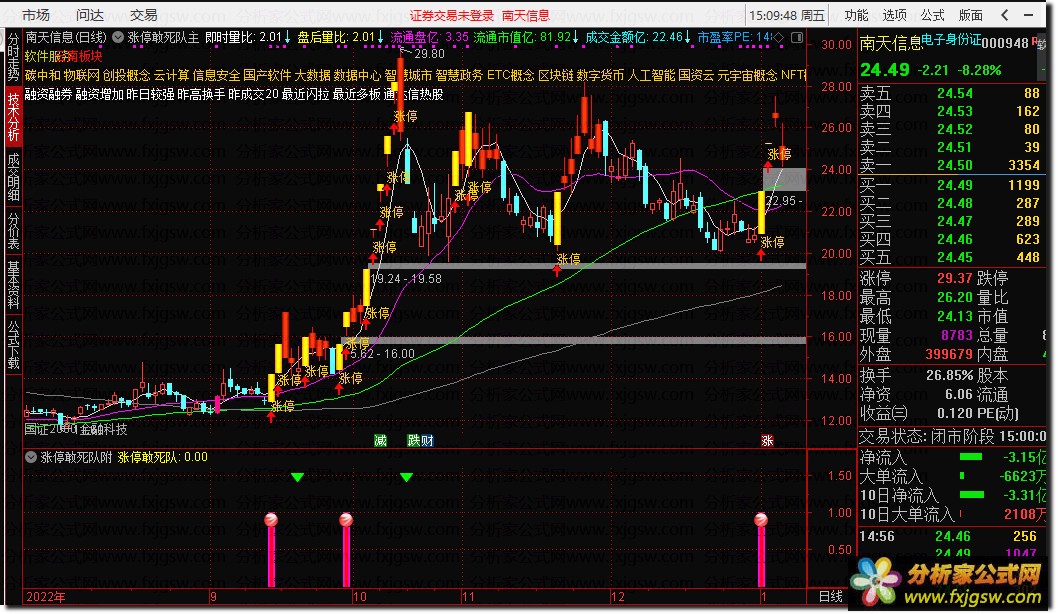The height and width of the screenshot is (614, 1058).
Task: Switch to the 公式下载 side tab
Action: point(13,344)
